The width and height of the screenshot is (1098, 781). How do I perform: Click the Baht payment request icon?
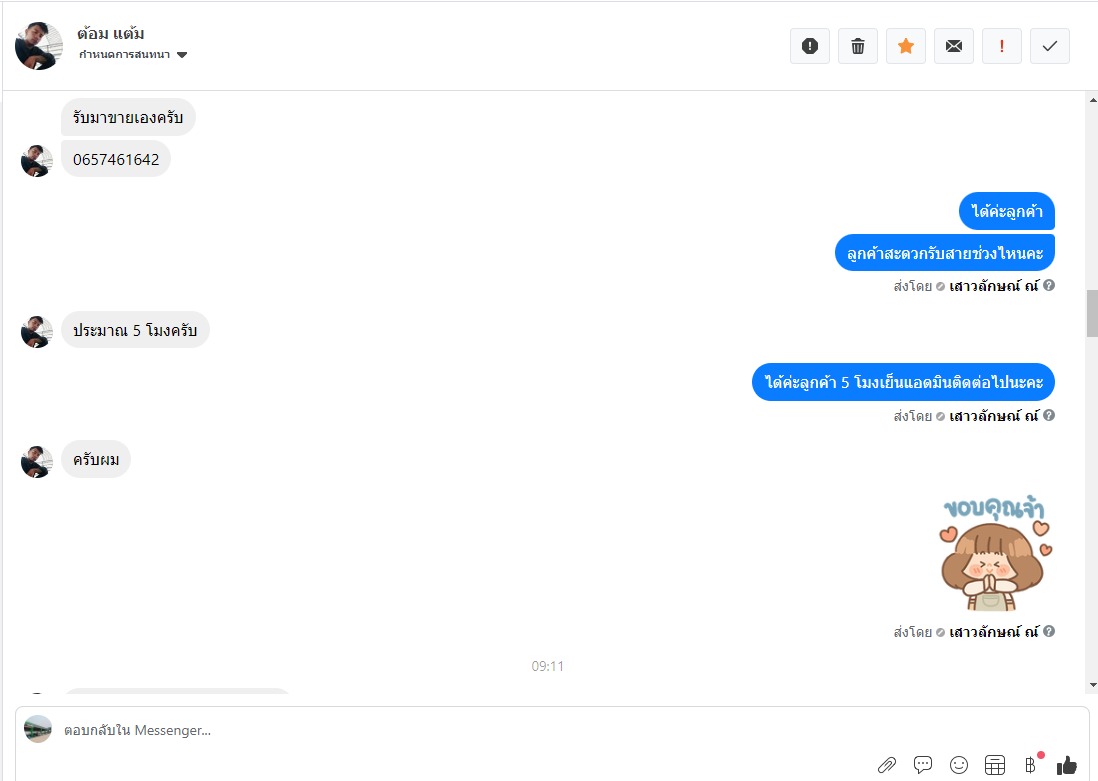1030,765
